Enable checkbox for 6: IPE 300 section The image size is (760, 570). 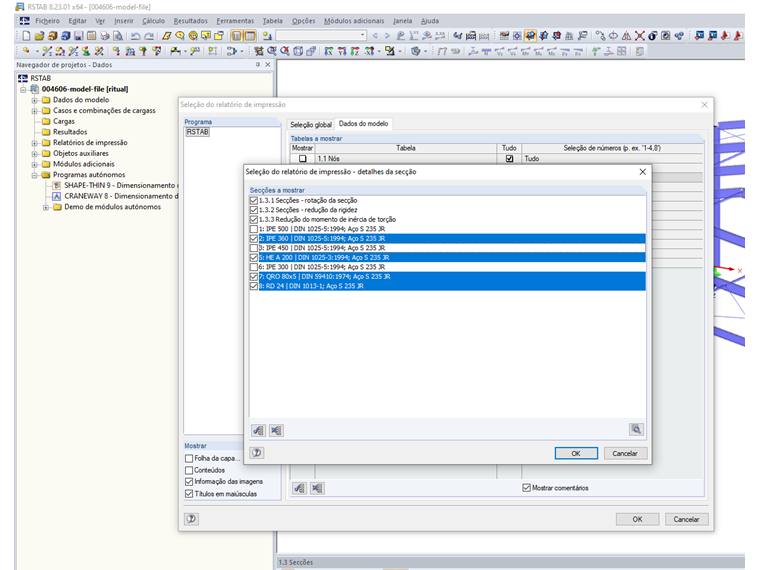(253, 267)
